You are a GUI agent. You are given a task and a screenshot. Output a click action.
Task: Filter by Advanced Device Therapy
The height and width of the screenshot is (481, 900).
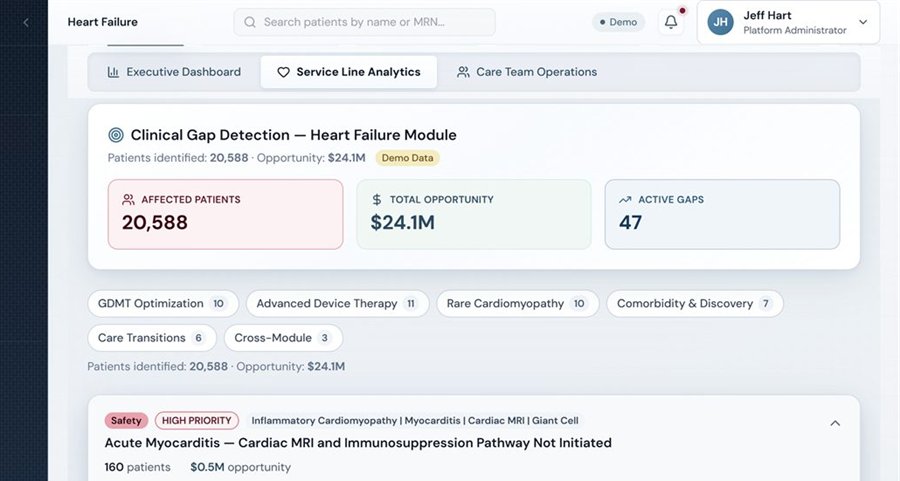click(338, 304)
